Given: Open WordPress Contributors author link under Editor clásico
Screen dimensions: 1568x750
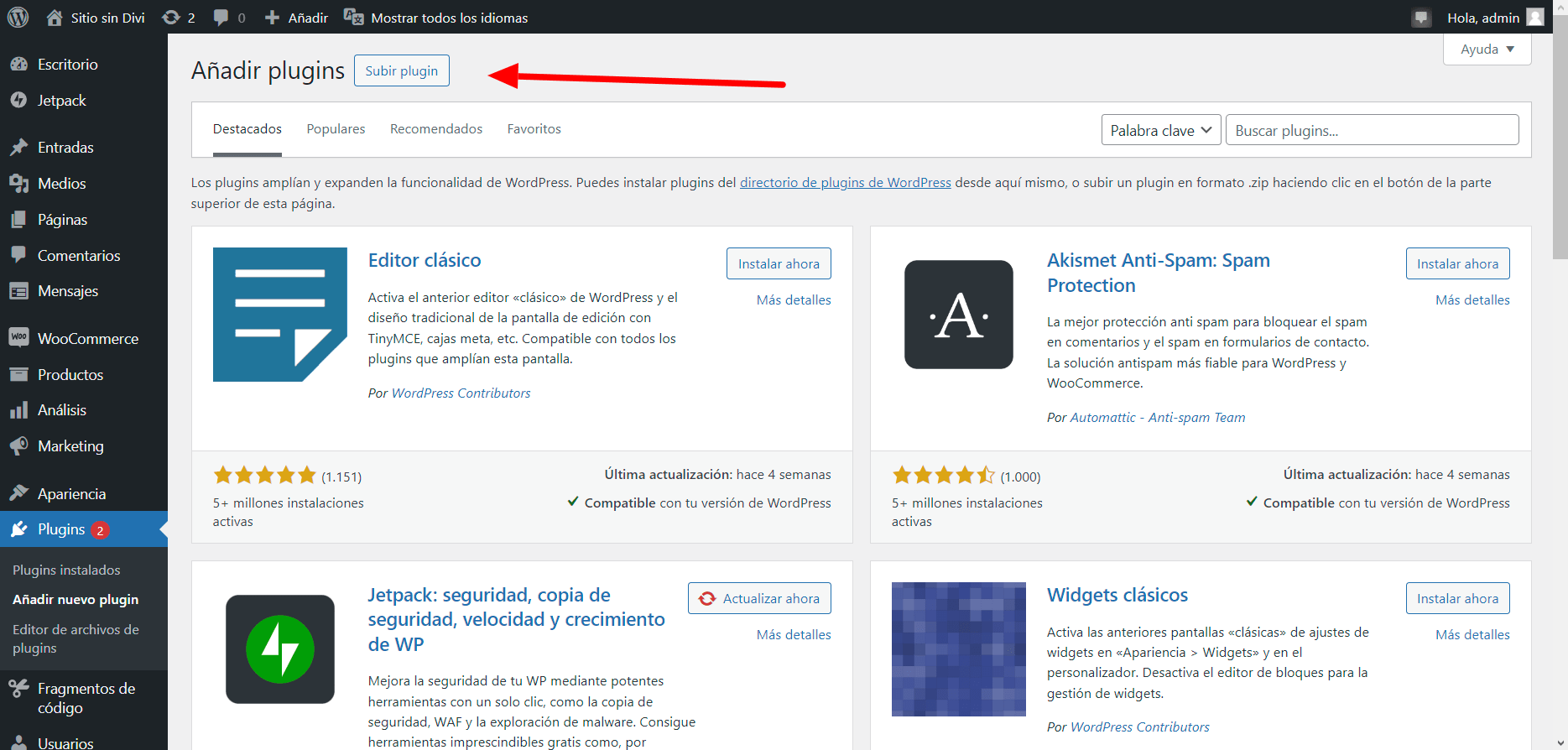Looking at the screenshot, I should click(461, 393).
